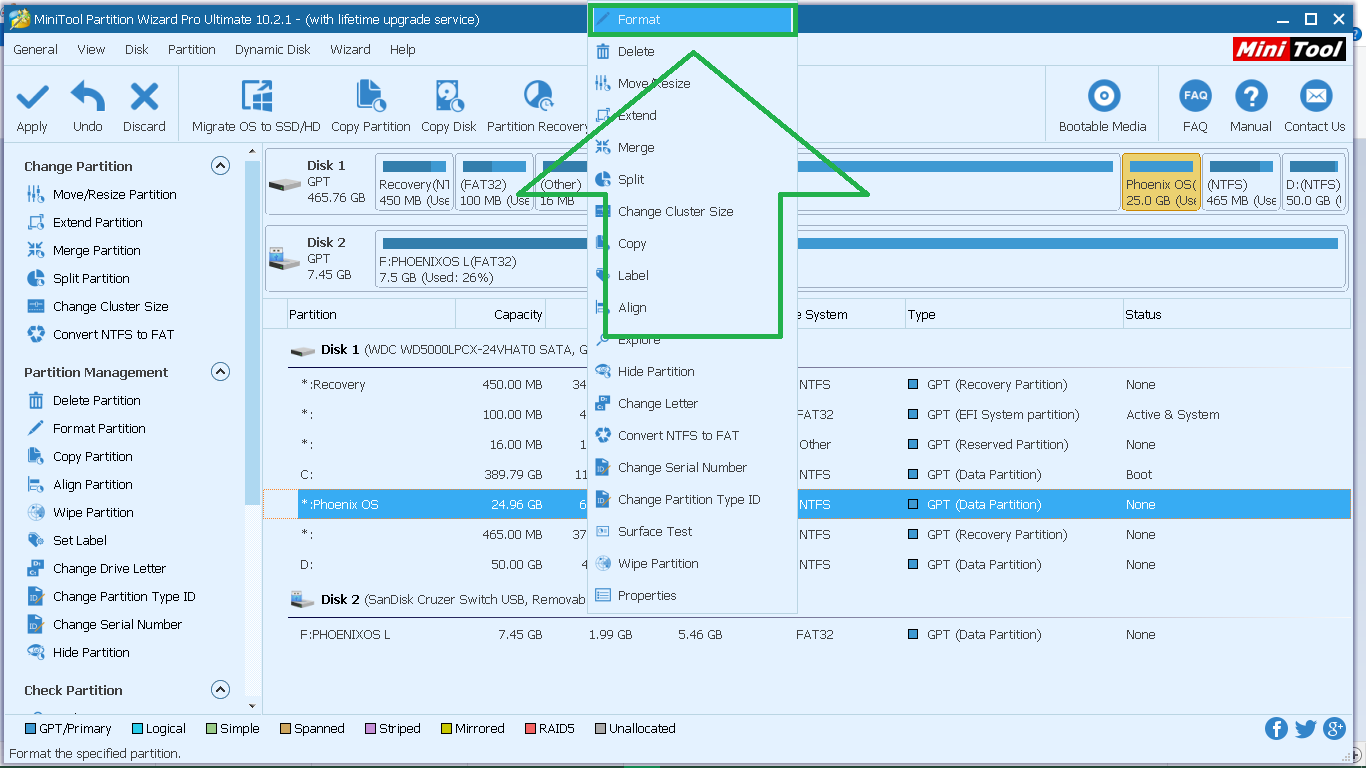Select the F:PHOENIXOS L bar on Disk 2
Image resolution: width=1366 pixels, height=768 pixels.
click(860, 258)
